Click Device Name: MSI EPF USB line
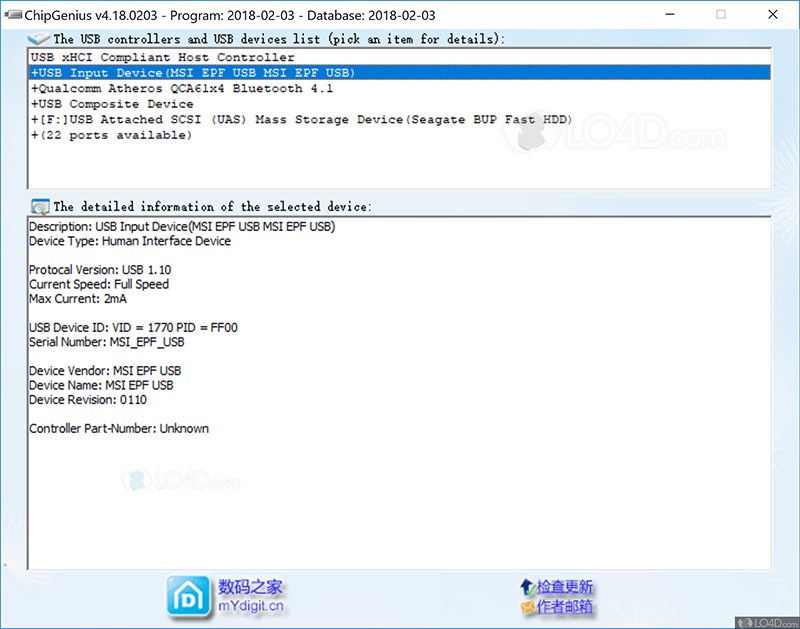This screenshot has width=800, height=629. coord(101,385)
